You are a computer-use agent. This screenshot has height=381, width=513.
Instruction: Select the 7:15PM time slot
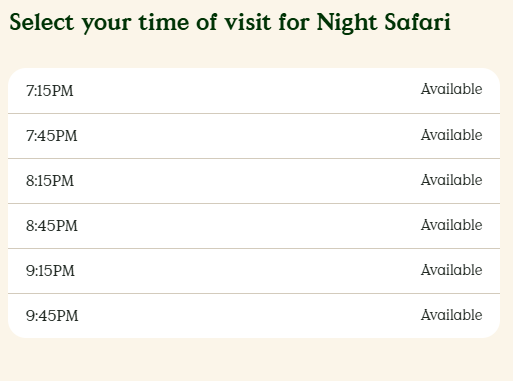[x=254, y=91]
